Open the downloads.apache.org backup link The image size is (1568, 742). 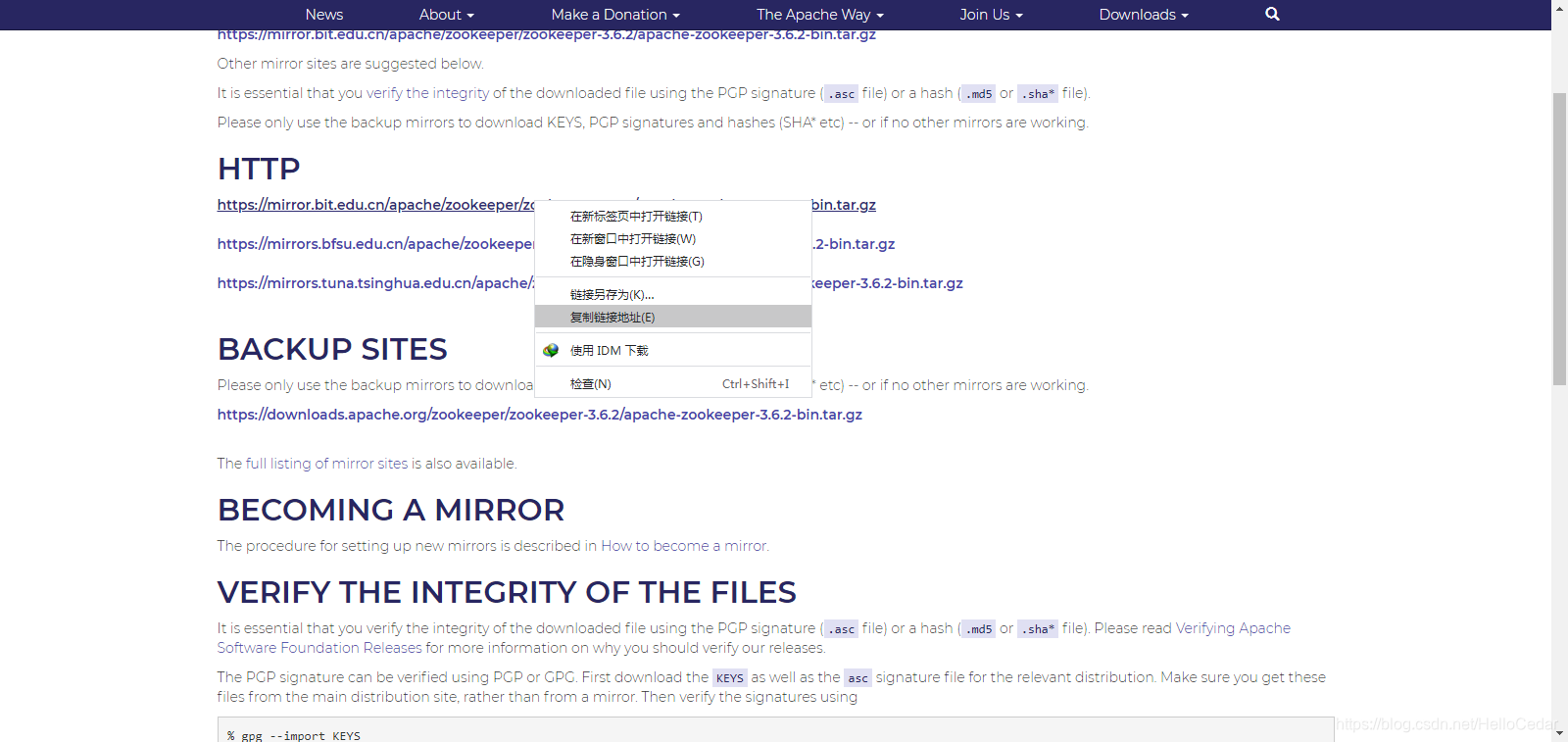click(540, 415)
